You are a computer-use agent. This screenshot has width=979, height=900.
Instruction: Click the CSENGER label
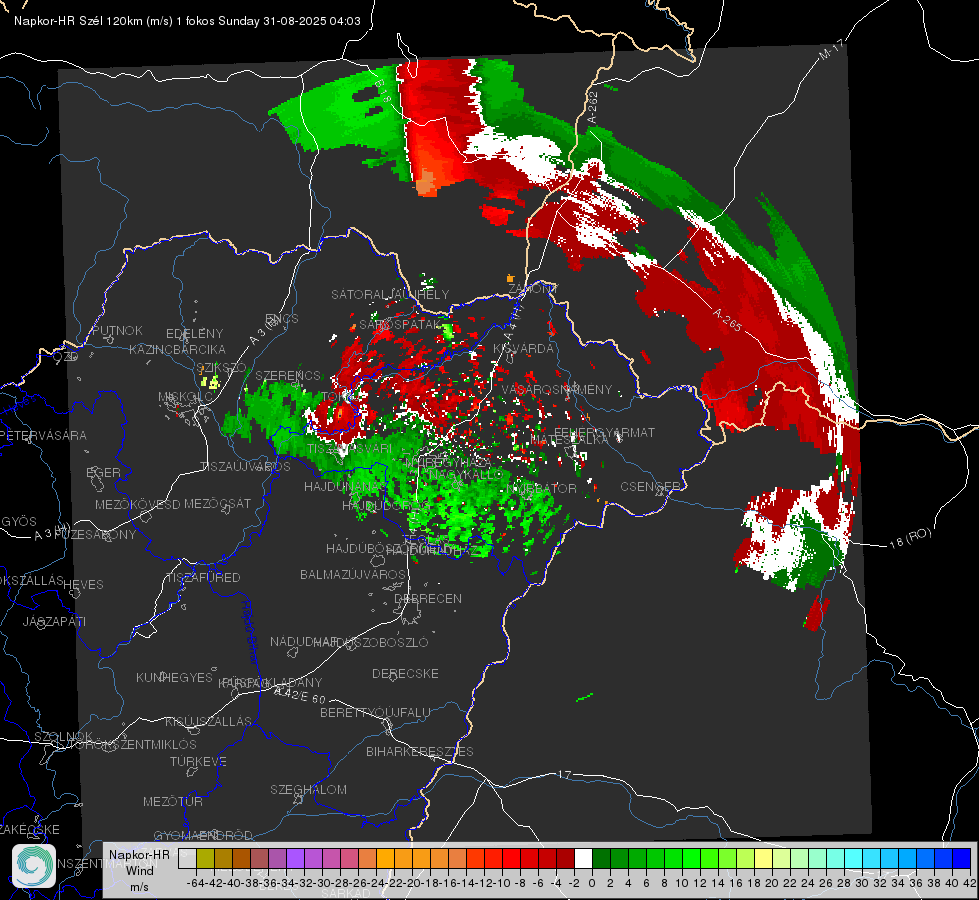coord(650,487)
